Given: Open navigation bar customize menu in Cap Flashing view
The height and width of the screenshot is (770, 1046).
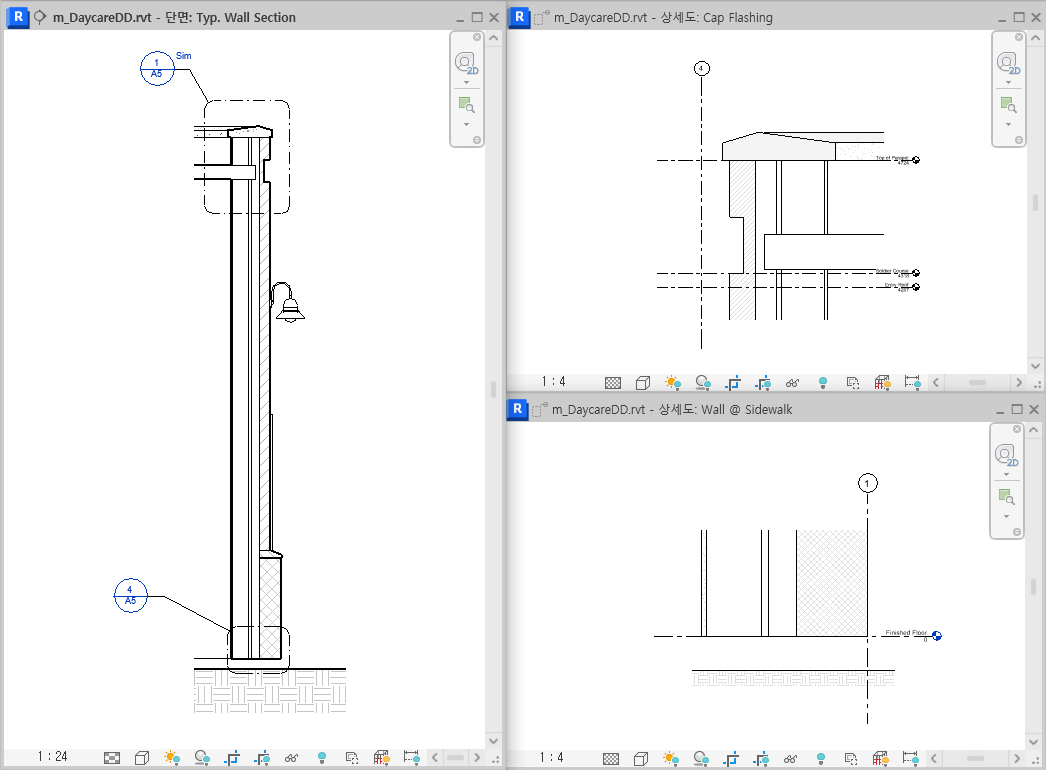Looking at the screenshot, I should tap(1019, 140).
